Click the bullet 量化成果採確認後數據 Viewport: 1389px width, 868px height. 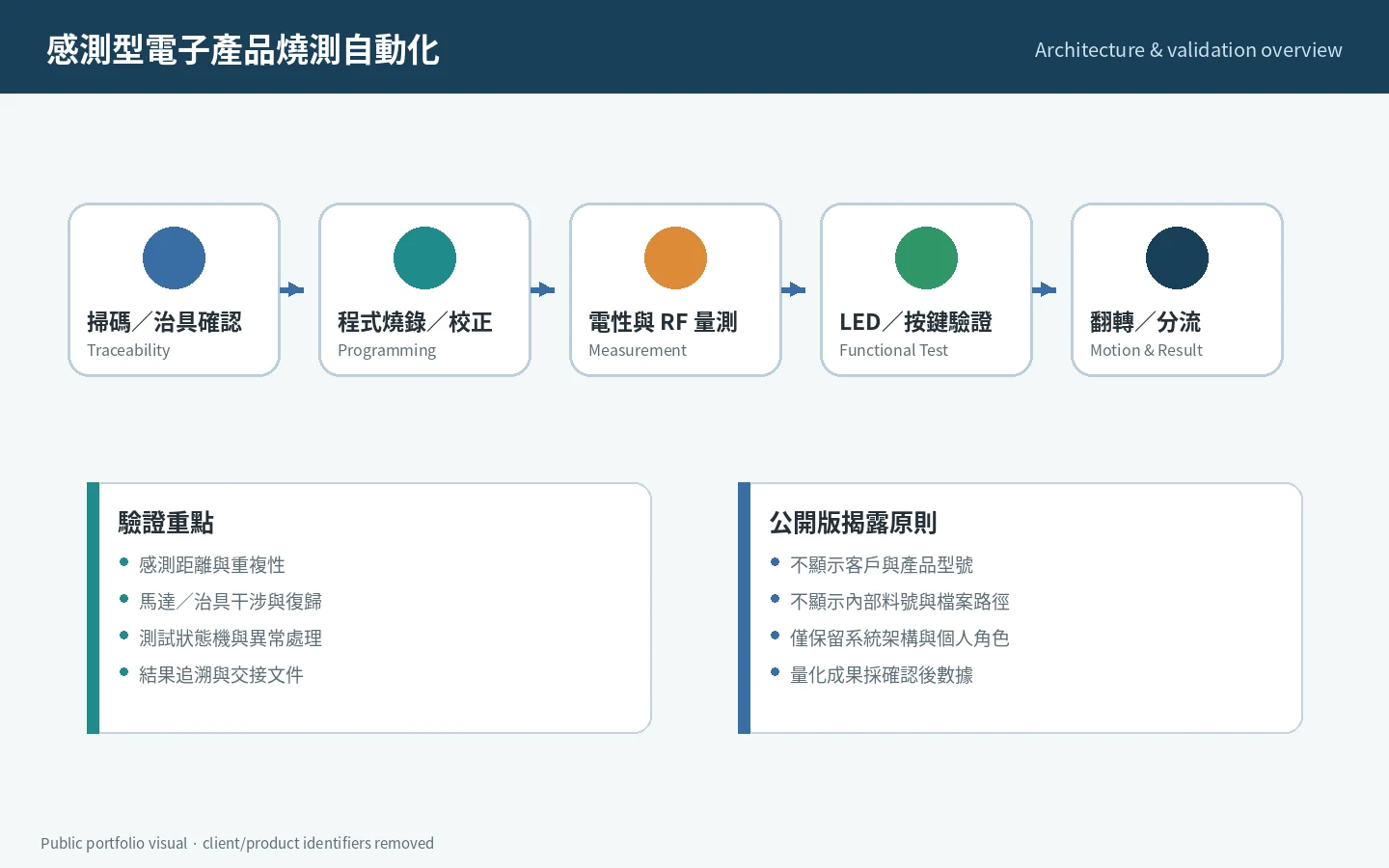point(882,675)
